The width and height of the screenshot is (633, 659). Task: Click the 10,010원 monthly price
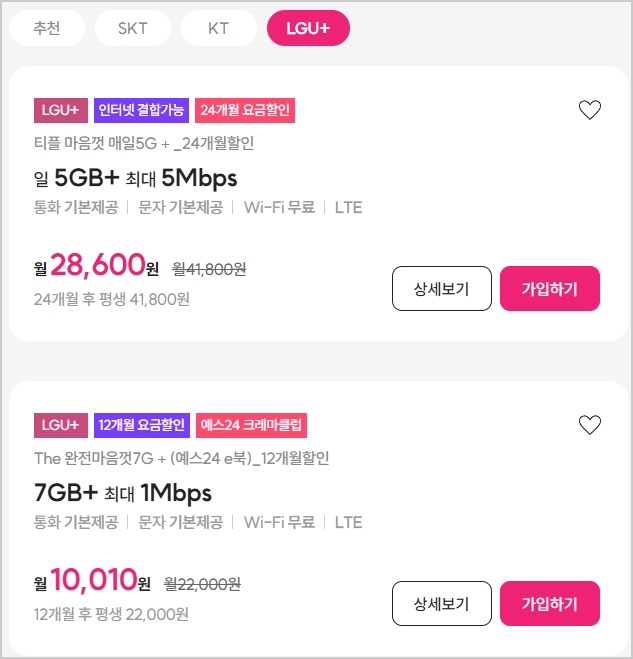93,581
